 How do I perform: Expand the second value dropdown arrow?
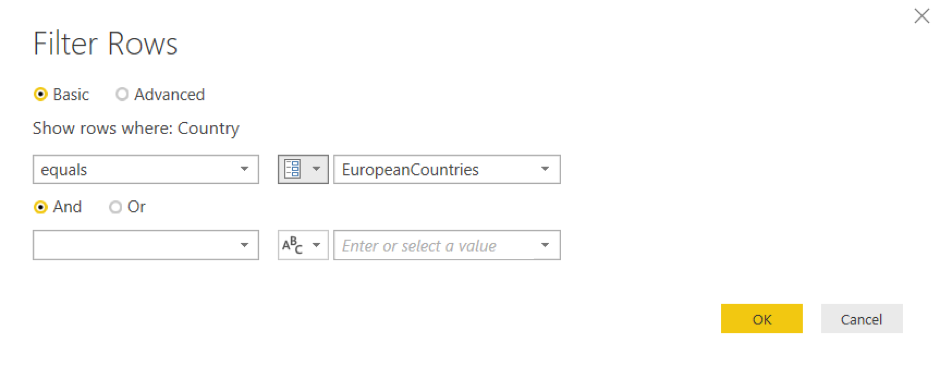point(545,245)
